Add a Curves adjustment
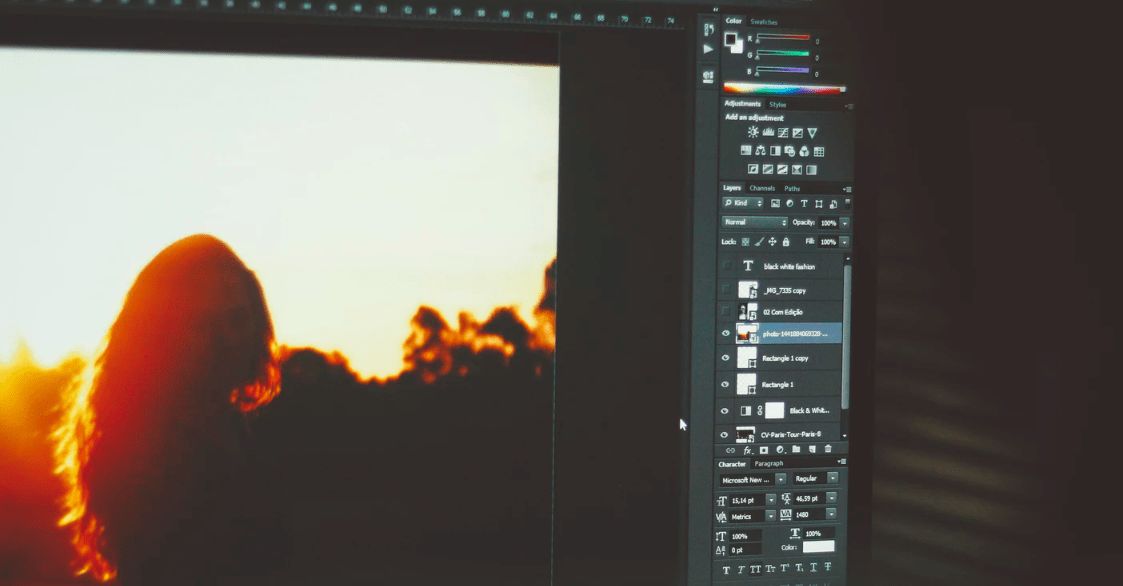 click(783, 133)
